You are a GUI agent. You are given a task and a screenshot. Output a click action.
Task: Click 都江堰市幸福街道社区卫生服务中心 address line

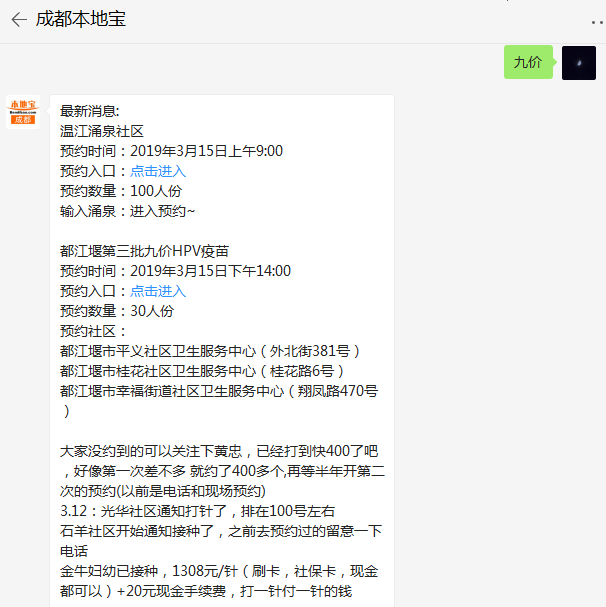(x=219, y=401)
